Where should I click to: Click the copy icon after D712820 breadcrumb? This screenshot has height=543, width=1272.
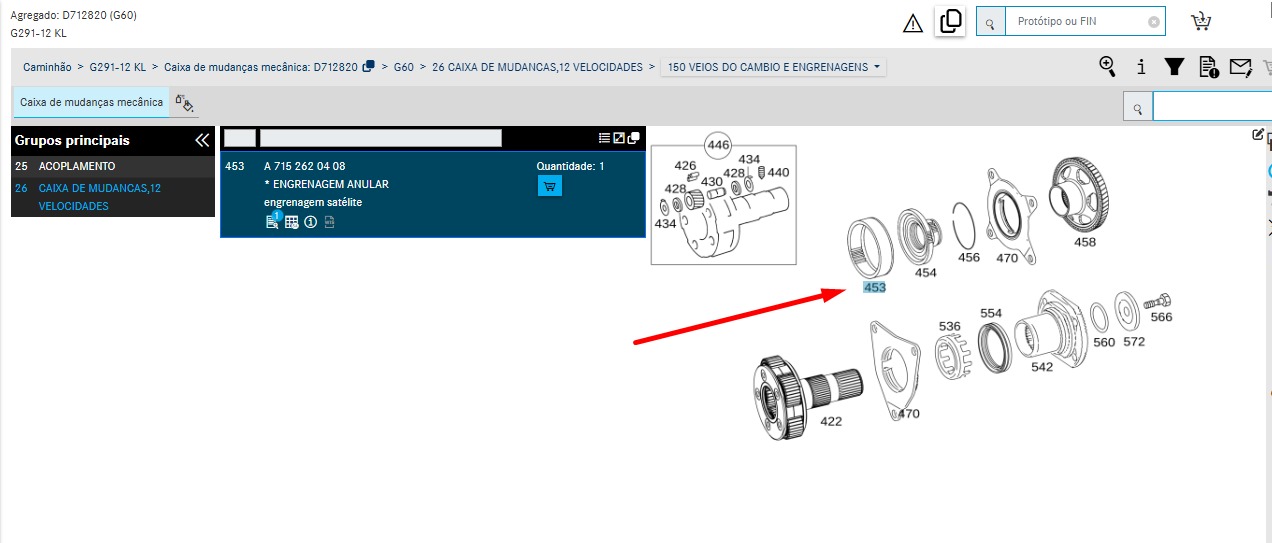pyautogui.click(x=368, y=66)
